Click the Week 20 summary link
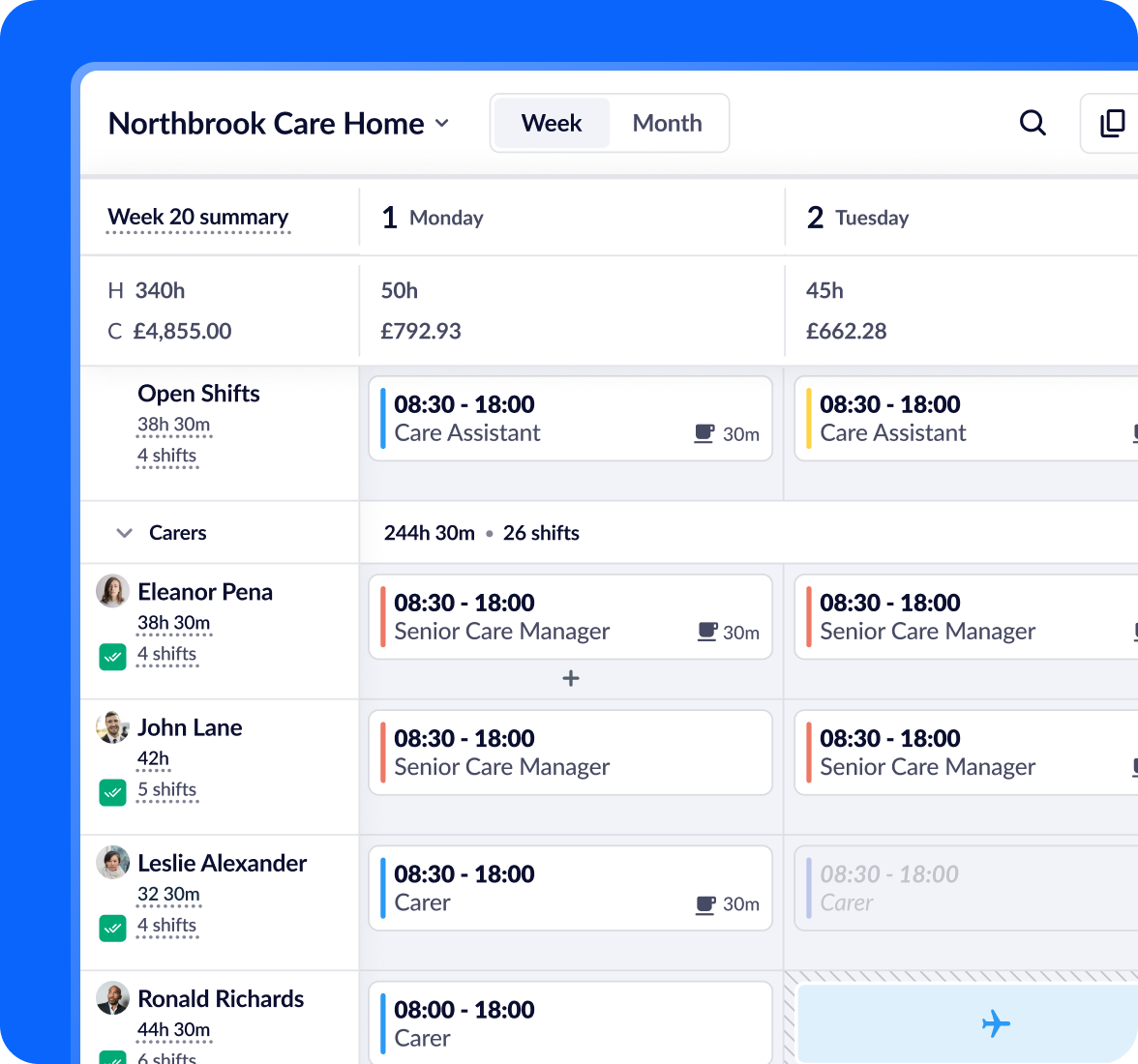The image size is (1138, 1064). pos(197,217)
